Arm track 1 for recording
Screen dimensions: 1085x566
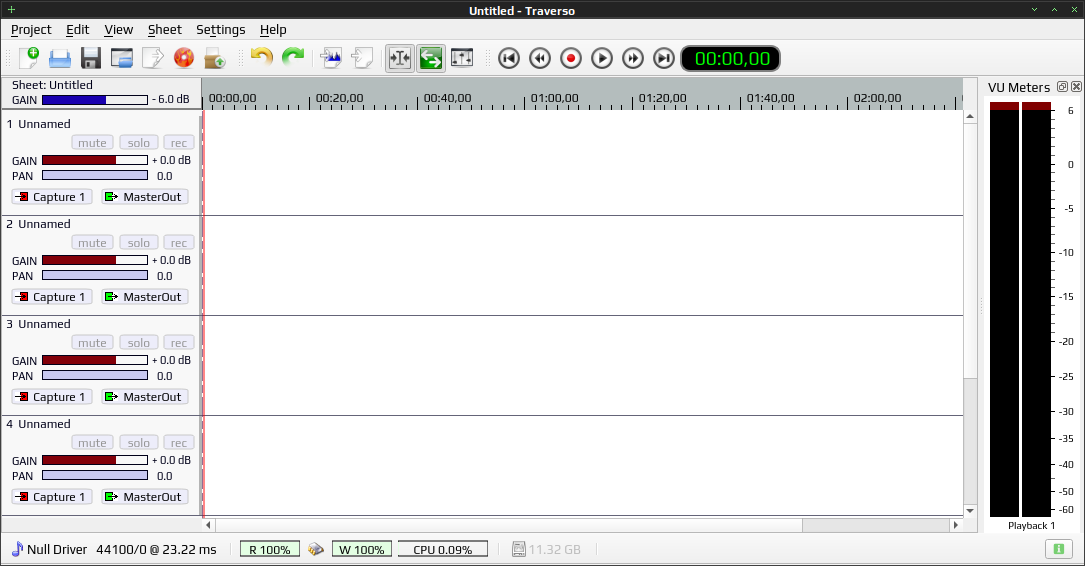pyautogui.click(x=179, y=143)
